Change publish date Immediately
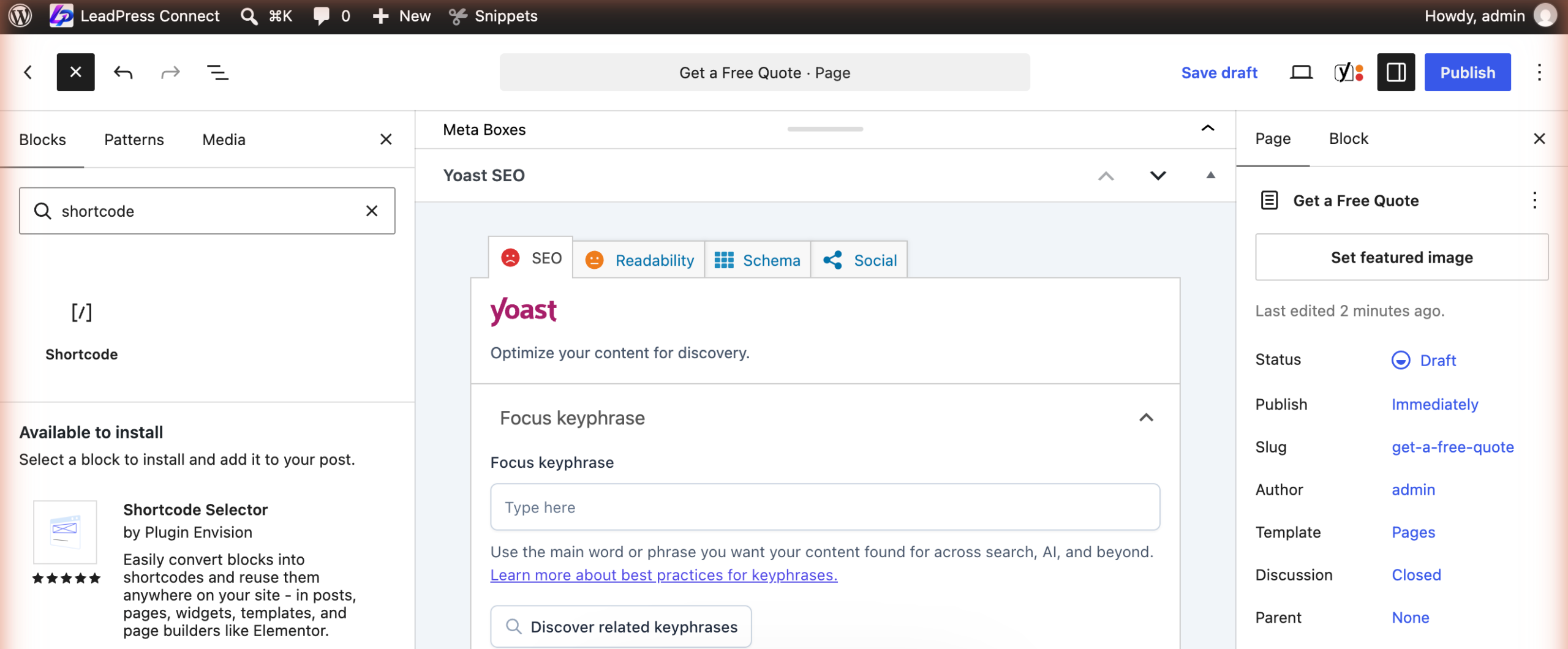Image resolution: width=1568 pixels, height=649 pixels. click(1434, 404)
